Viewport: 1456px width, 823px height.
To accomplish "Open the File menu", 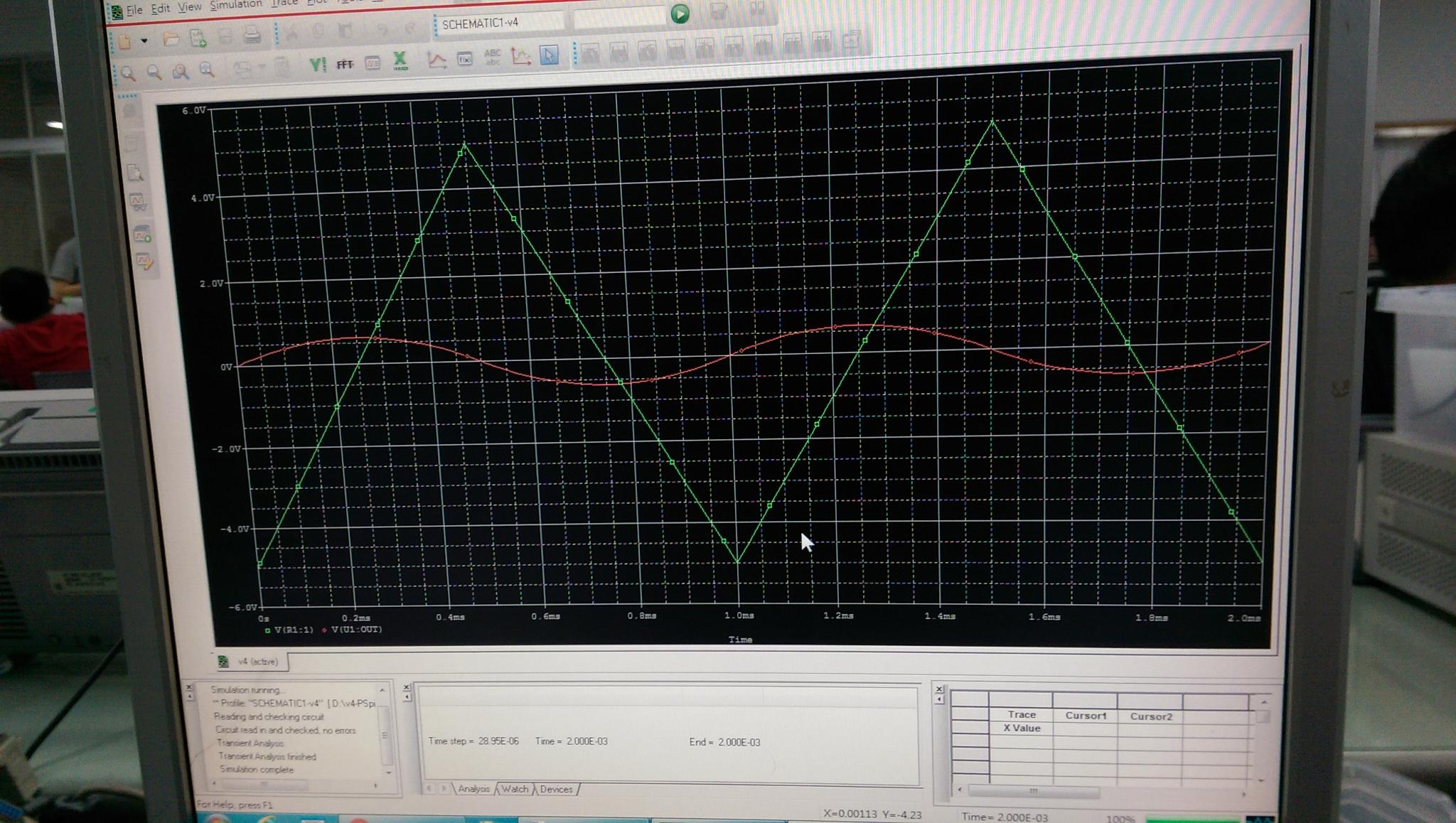I will (134, 10).
